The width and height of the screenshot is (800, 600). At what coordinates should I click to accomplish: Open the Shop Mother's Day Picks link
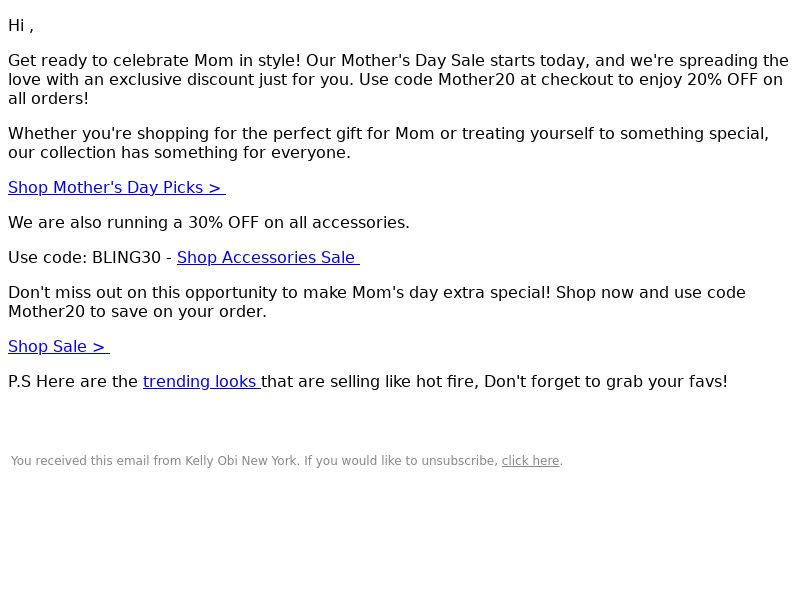tap(117, 188)
